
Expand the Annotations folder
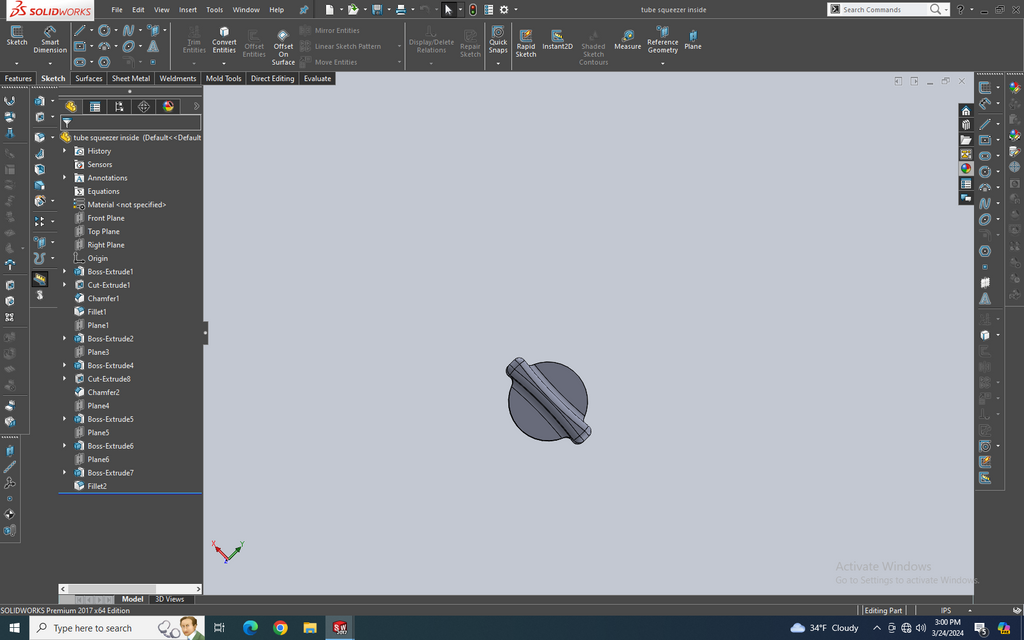point(65,178)
